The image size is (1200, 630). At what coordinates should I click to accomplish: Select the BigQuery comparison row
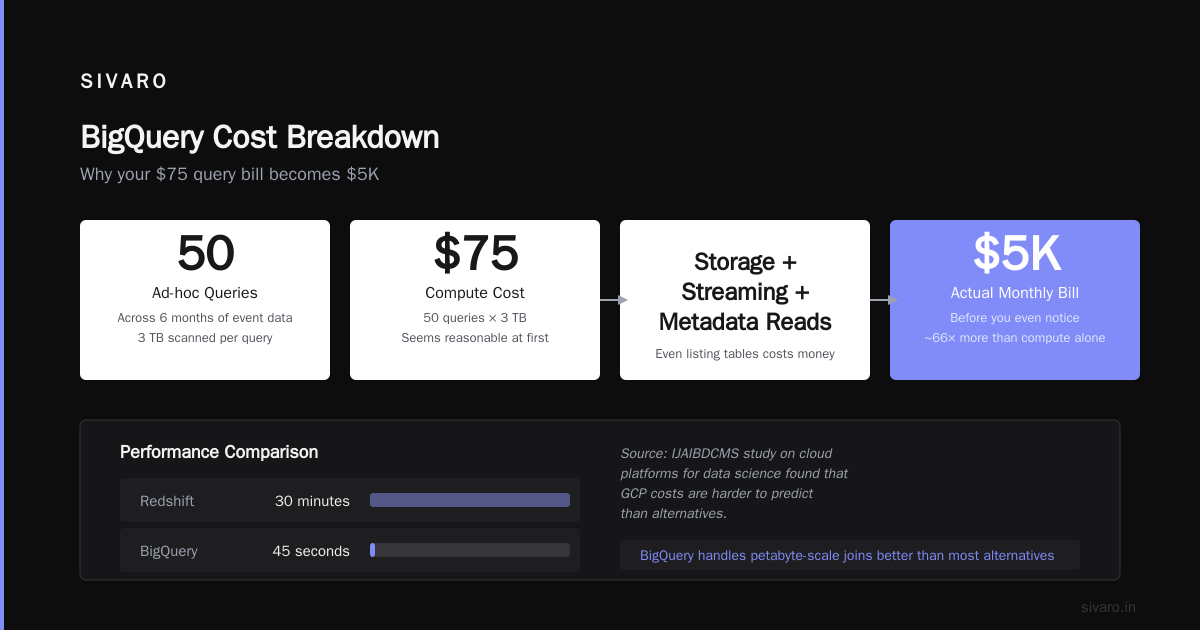click(x=350, y=550)
